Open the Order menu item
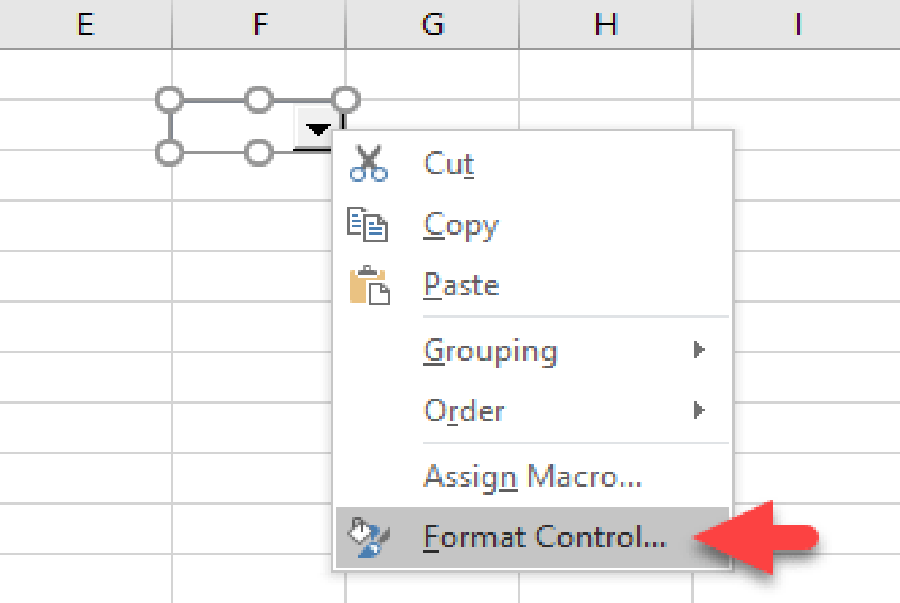This screenshot has height=603, width=900. tap(532, 411)
